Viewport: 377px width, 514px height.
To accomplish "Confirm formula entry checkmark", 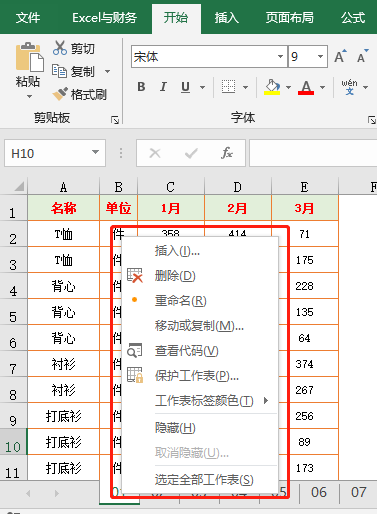I will pos(191,153).
